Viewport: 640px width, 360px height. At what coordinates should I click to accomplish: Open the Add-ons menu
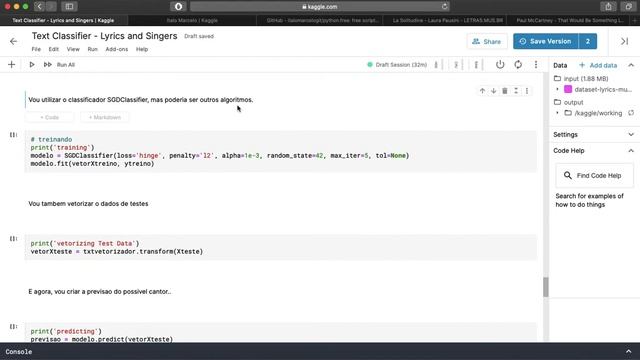[117, 49]
